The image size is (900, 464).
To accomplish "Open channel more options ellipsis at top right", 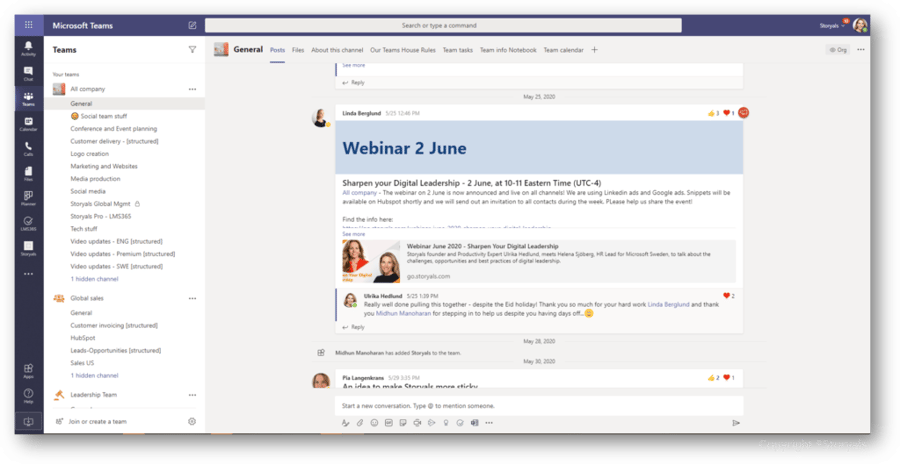I will [x=860, y=50].
